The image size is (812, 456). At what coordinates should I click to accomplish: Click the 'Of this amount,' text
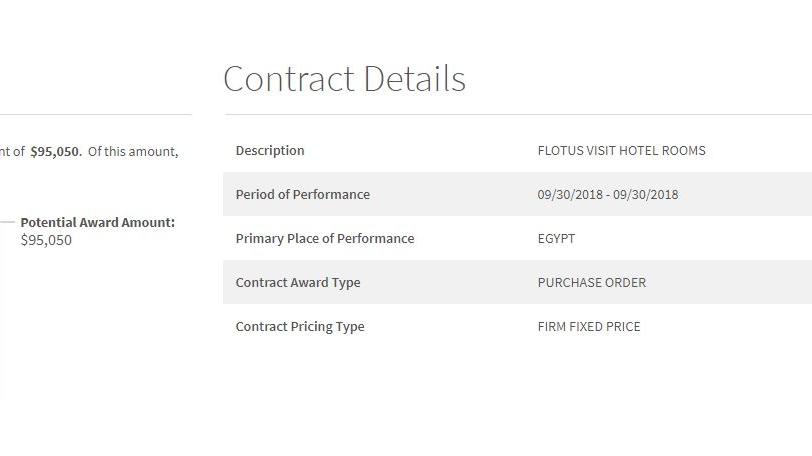pos(133,152)
